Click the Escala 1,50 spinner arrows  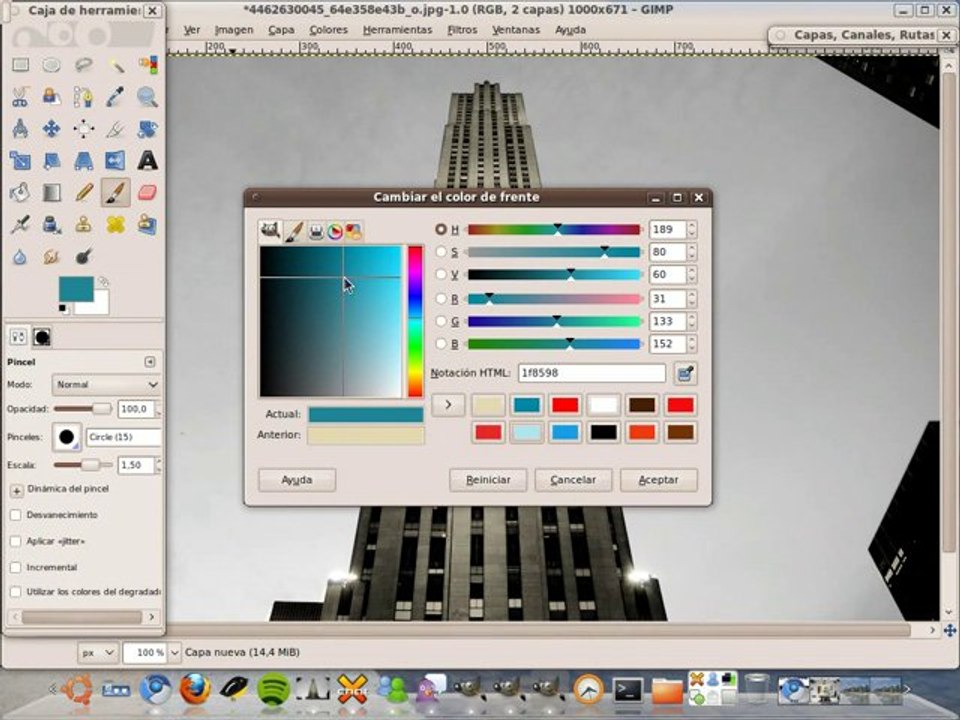tap(158, 465)
